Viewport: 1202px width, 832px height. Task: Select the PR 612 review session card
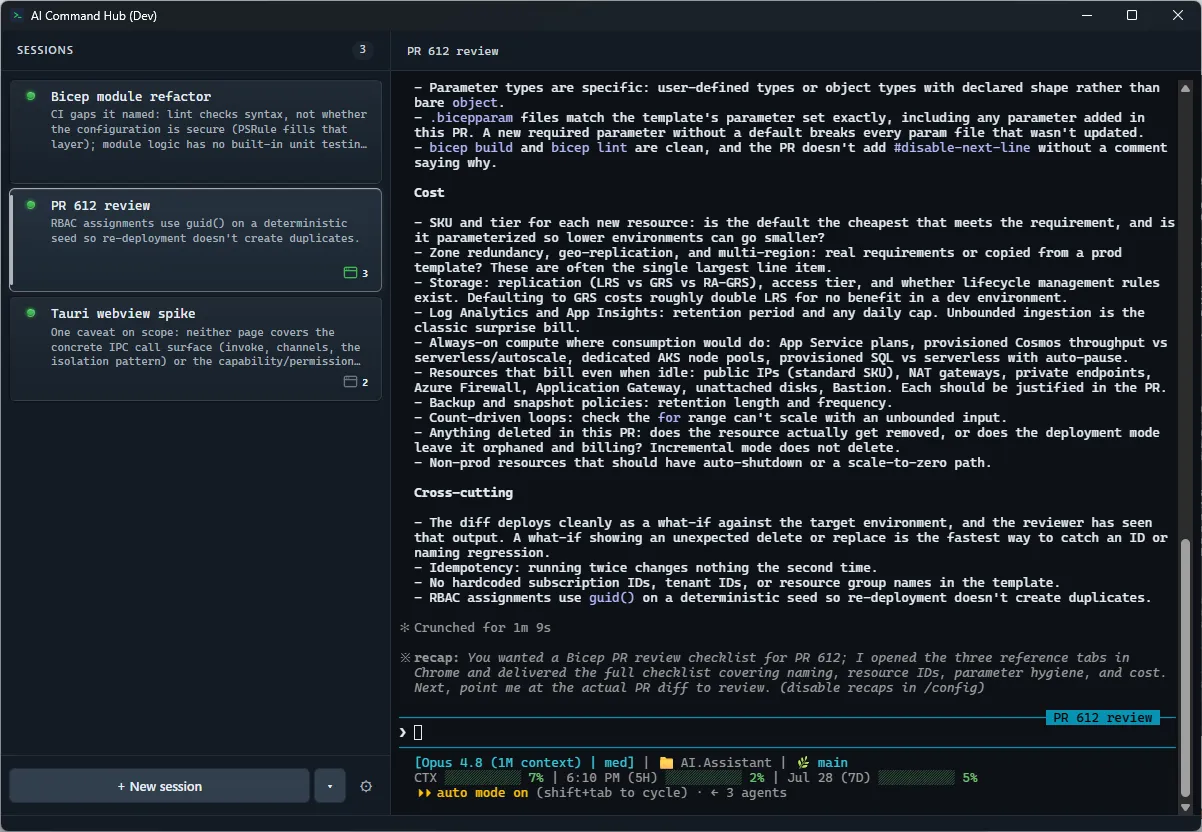[x=196, y=240]
